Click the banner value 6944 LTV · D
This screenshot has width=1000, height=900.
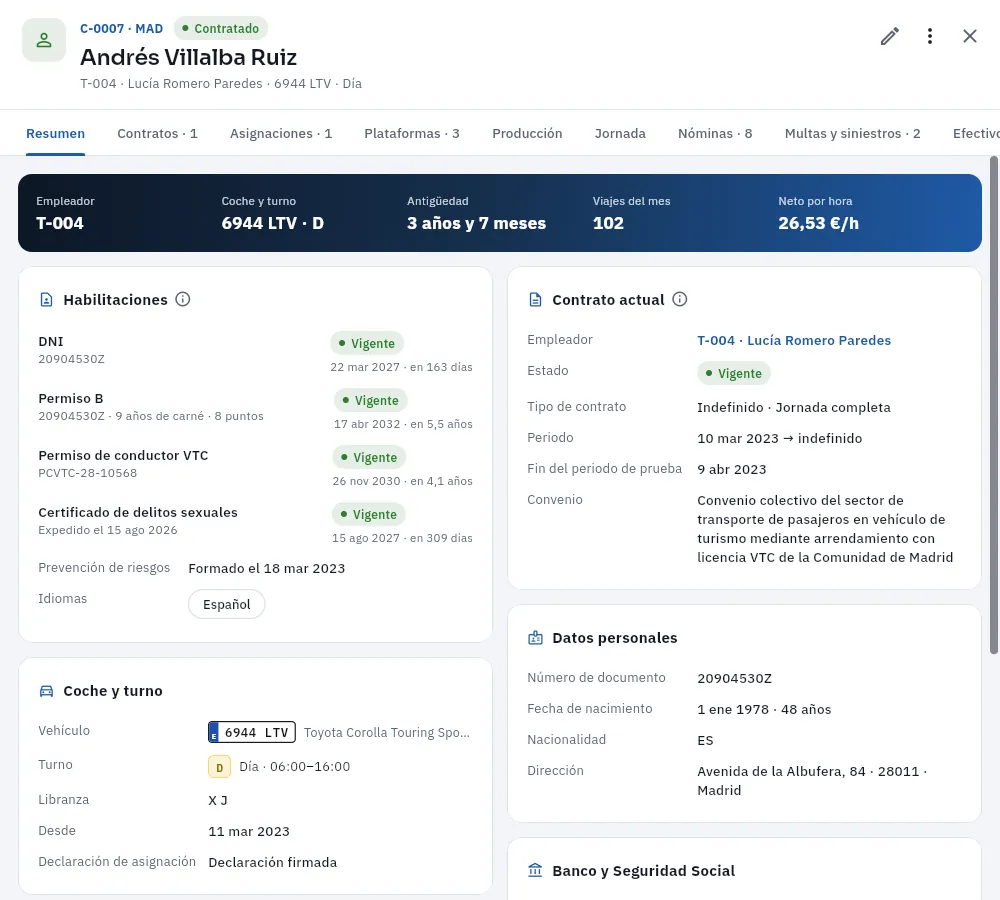coord(273,223)
